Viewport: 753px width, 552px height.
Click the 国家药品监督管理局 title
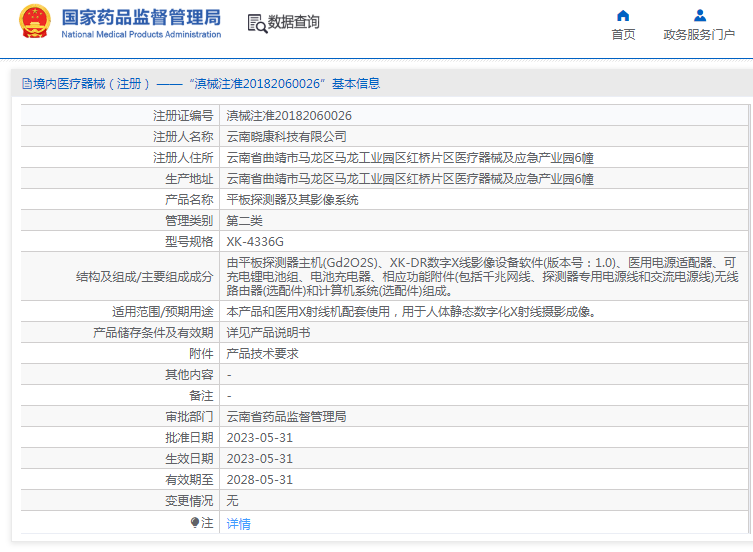tap(141, 17)
